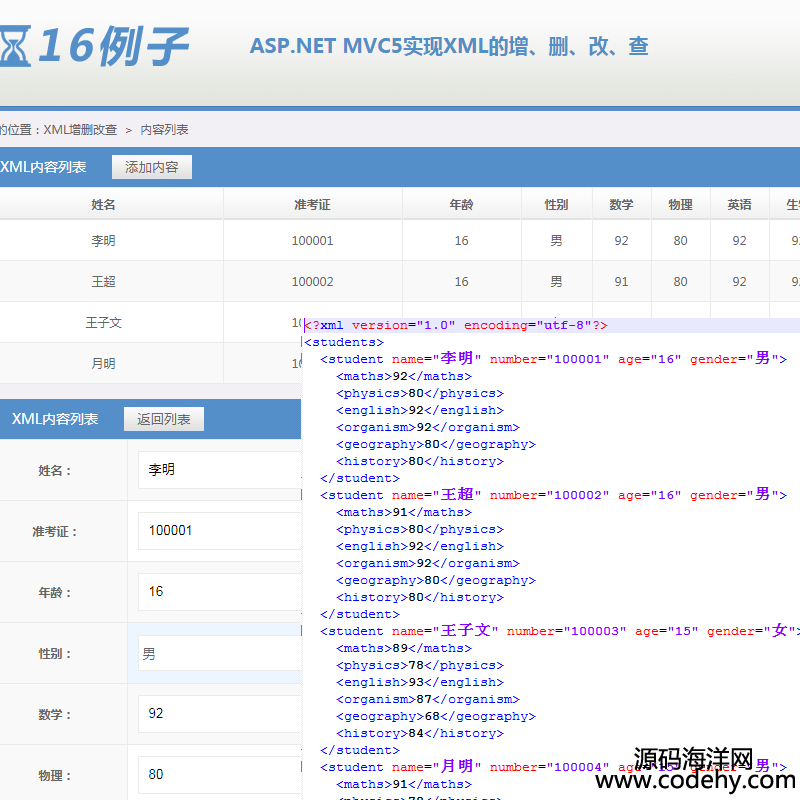The height and width of the screenshot is (800, 800).
Task: Open the 内容列表 breadcrumb link
Action: click(164, 130)
